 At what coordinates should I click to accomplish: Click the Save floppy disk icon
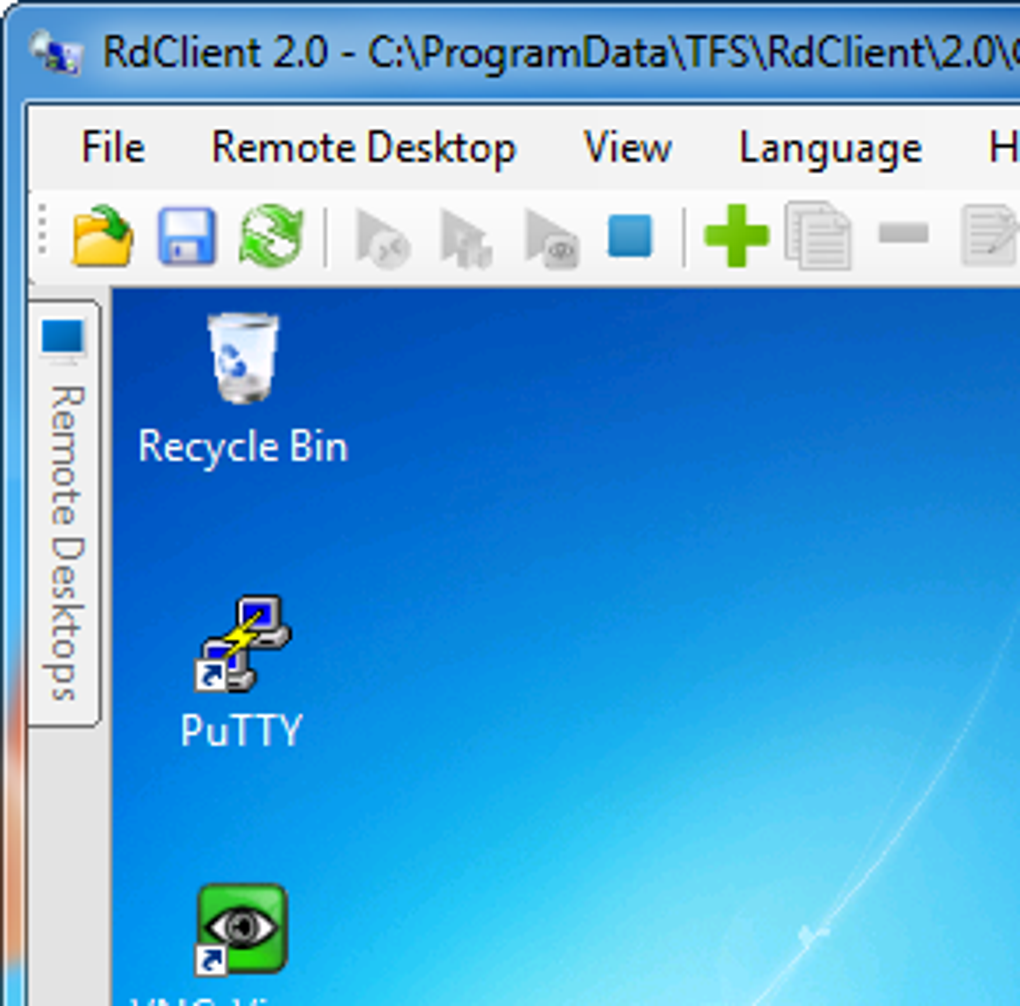[187, 236]
